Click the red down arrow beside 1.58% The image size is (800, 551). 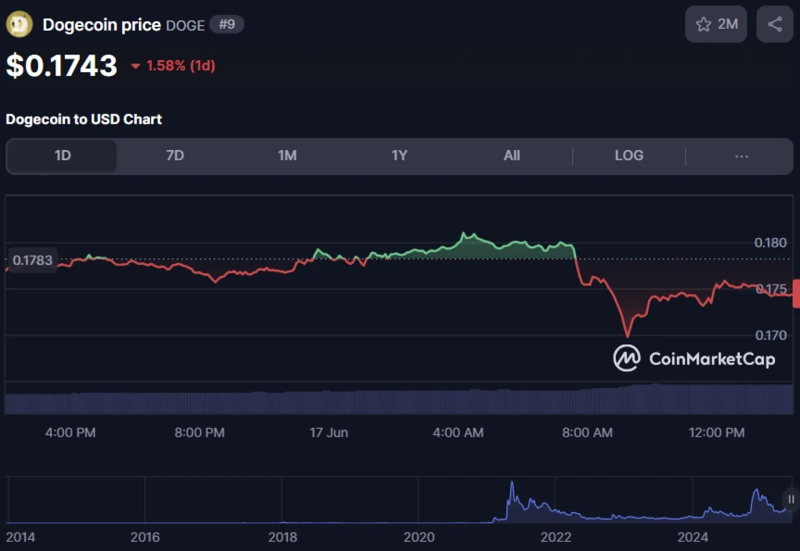(x=136, y=67)
